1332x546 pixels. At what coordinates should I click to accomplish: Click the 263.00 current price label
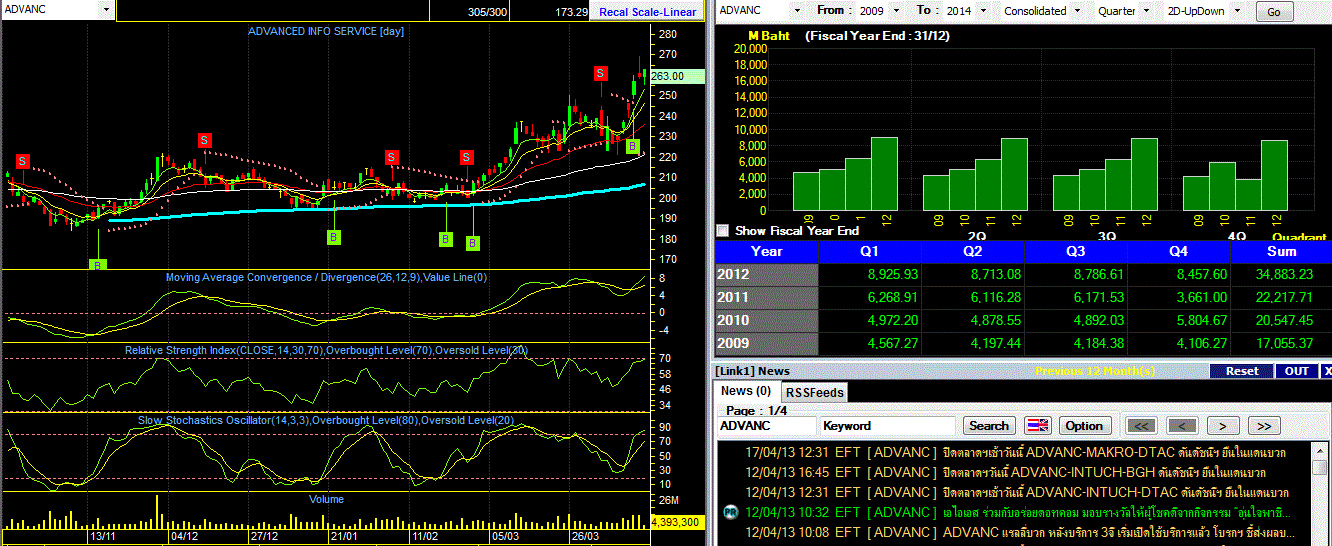click(x=677, y=76)
